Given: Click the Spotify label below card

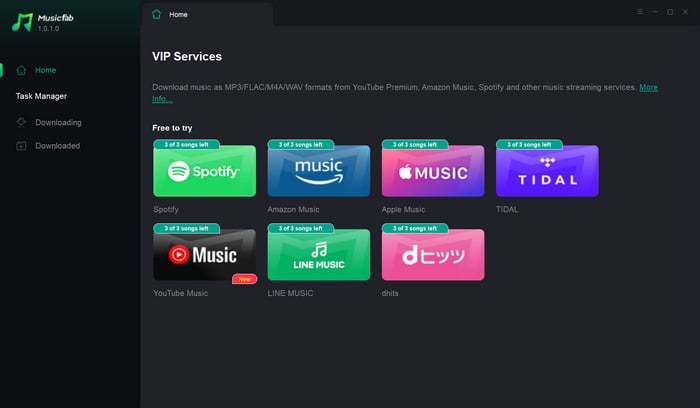Looking at the screenshot, I should [166, 209].
